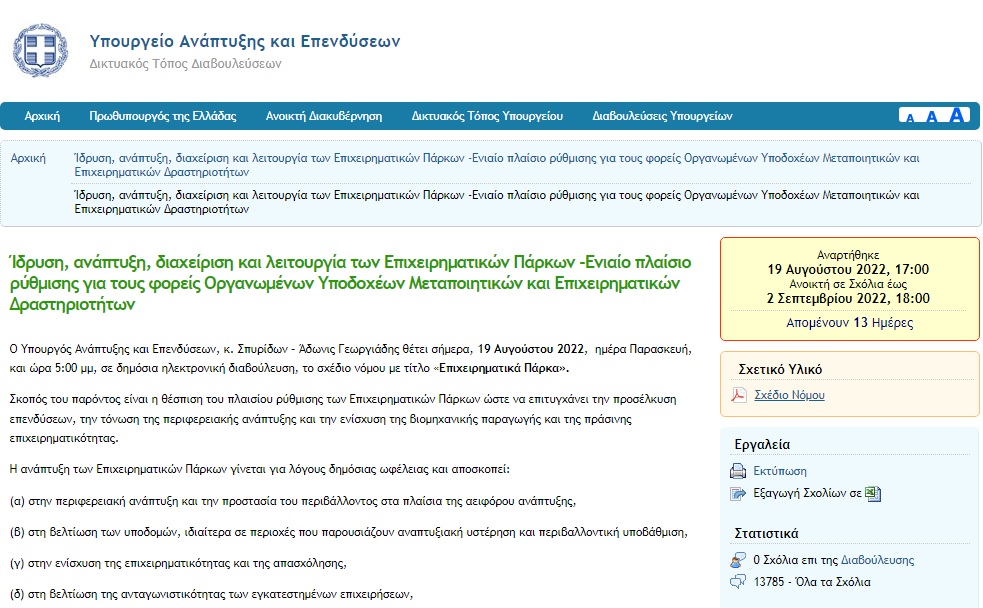
Task: Click the Αρχική breadcrumb link
Action: point(28,158)
